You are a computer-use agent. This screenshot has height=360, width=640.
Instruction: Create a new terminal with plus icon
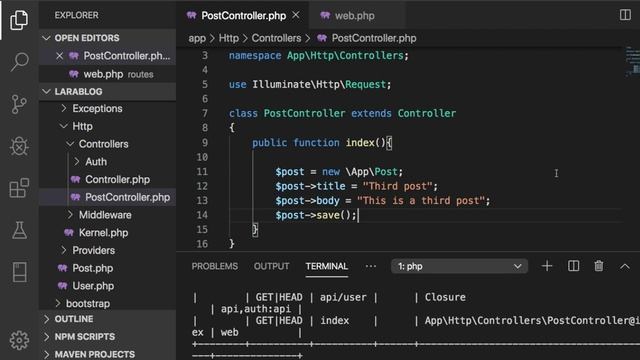click(547, 266)
